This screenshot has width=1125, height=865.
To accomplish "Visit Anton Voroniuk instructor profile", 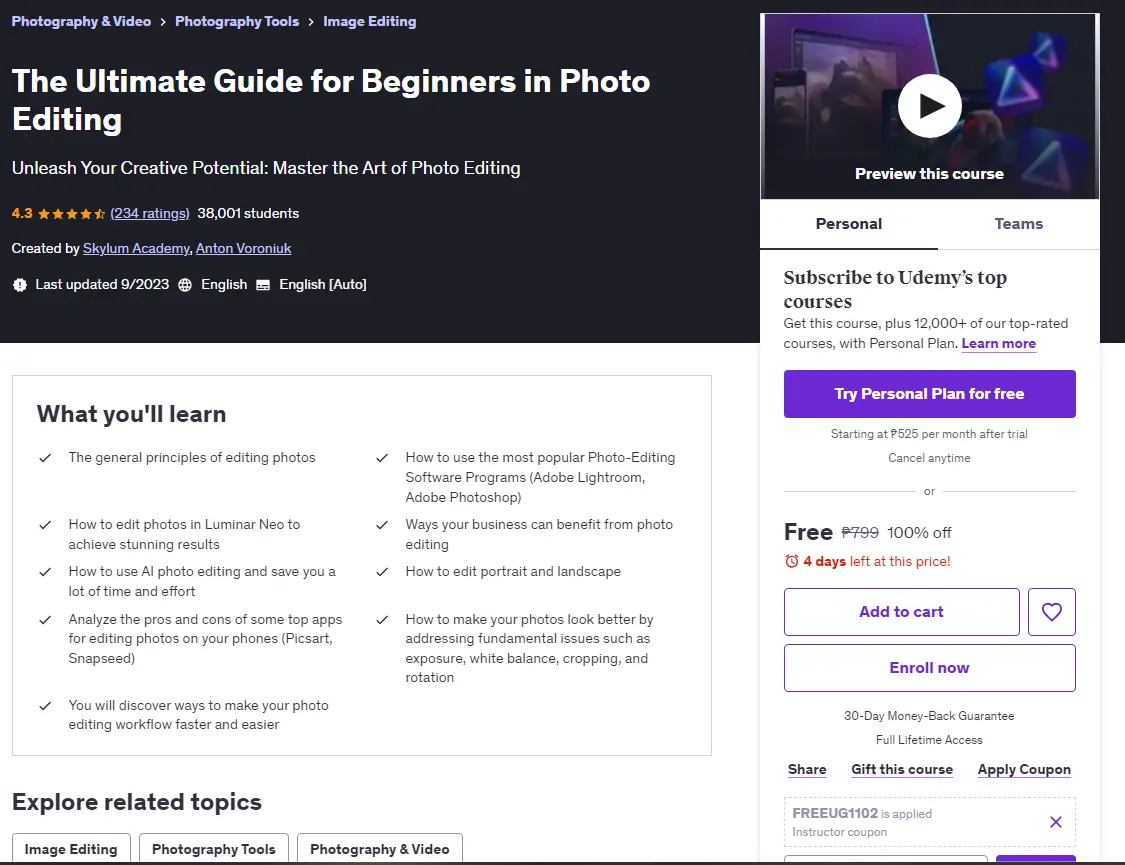I will click(243, 248).
